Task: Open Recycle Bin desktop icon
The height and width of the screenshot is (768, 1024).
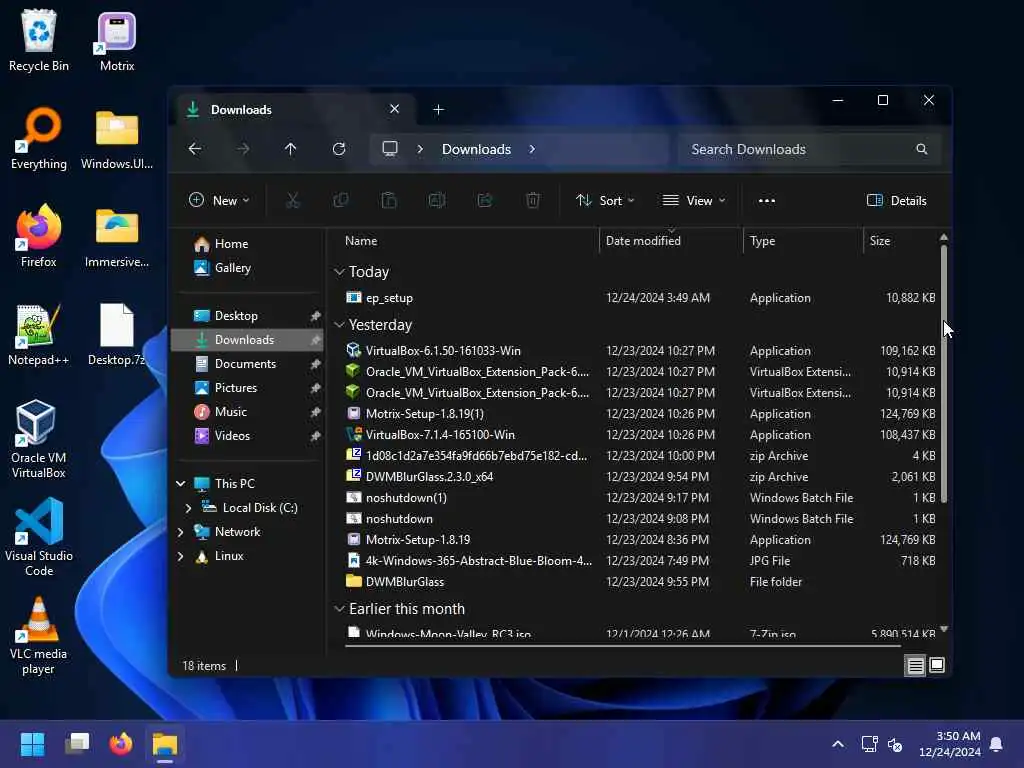Action: [39, 40]
